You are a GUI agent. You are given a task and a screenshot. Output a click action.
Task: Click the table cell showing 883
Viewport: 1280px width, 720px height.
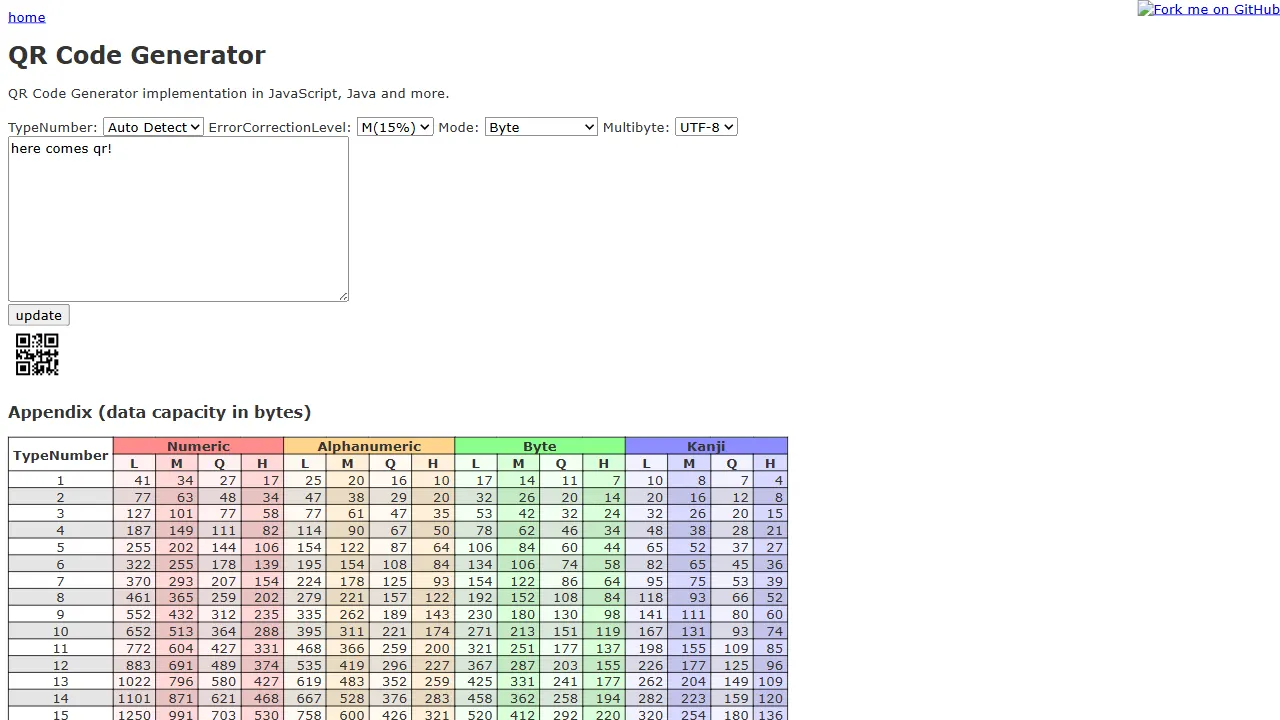click(x=134, y=665)
